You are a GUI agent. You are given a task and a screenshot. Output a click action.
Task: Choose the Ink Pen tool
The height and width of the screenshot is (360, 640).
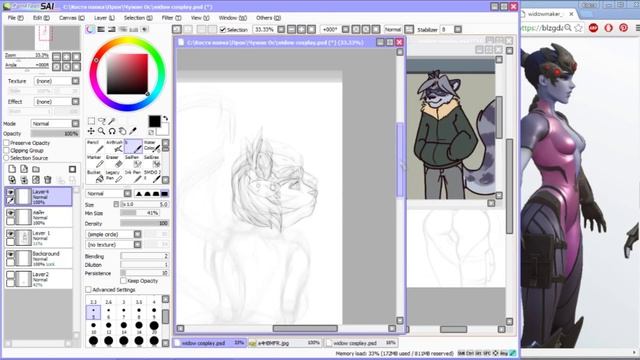[x=133, y=177]
